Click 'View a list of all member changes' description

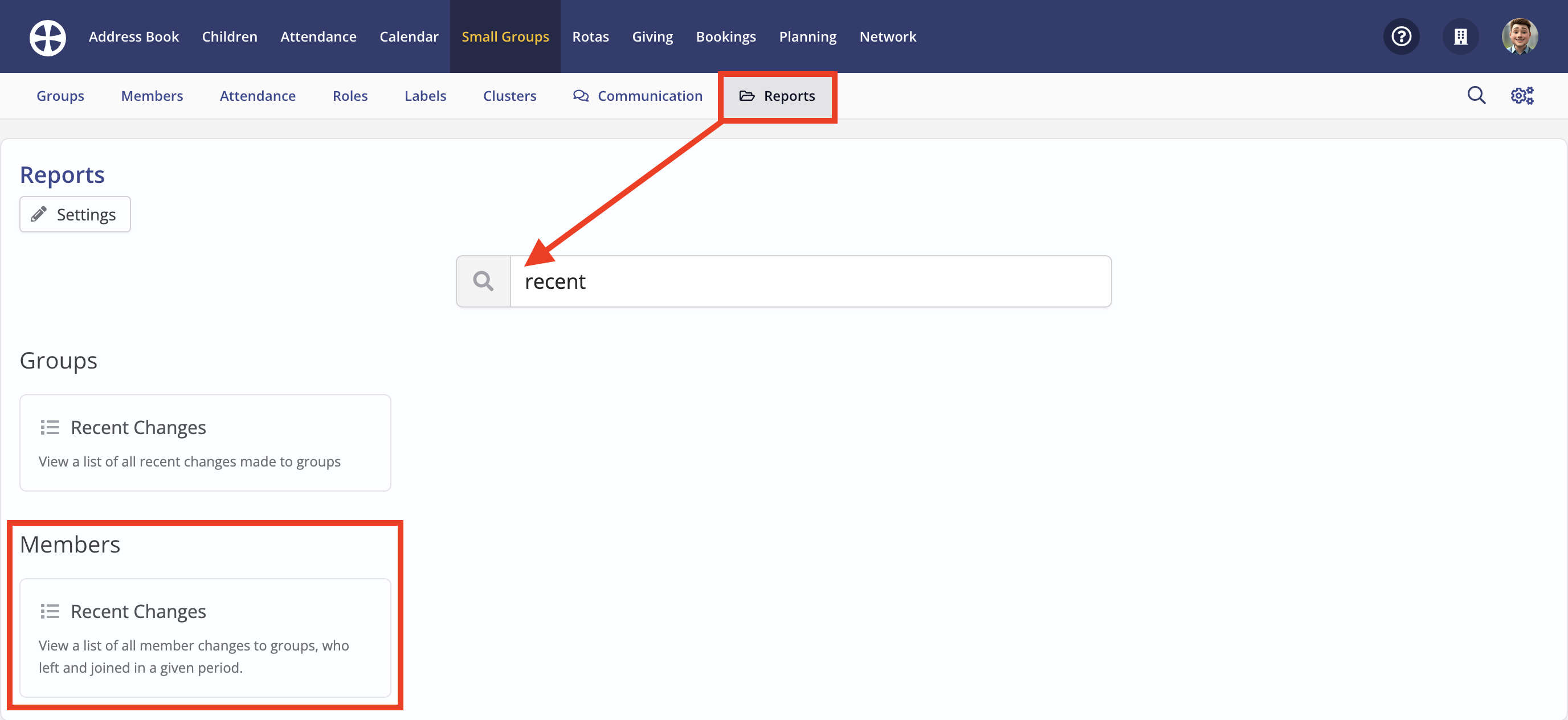[194, 656]
